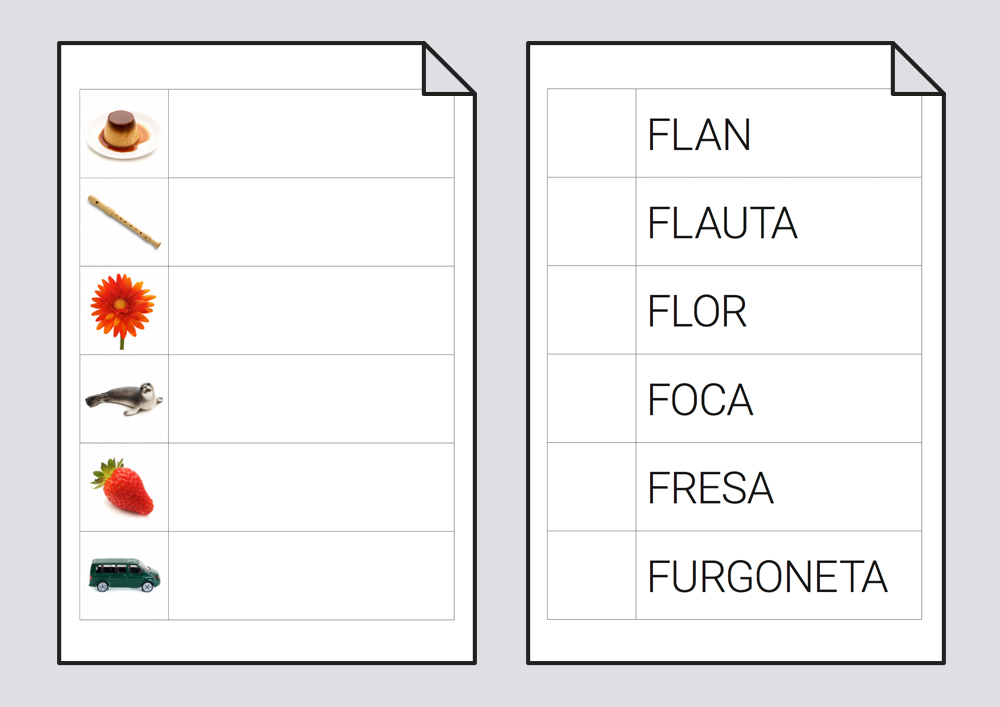Click the orange flower picture
1000x707 pixels.
pos(123,309)
